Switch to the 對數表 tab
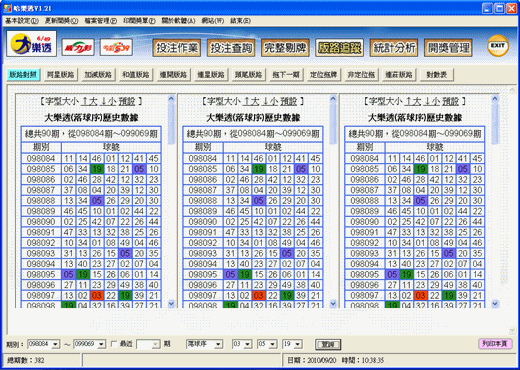The image size is (520, 370). [437, 74]
